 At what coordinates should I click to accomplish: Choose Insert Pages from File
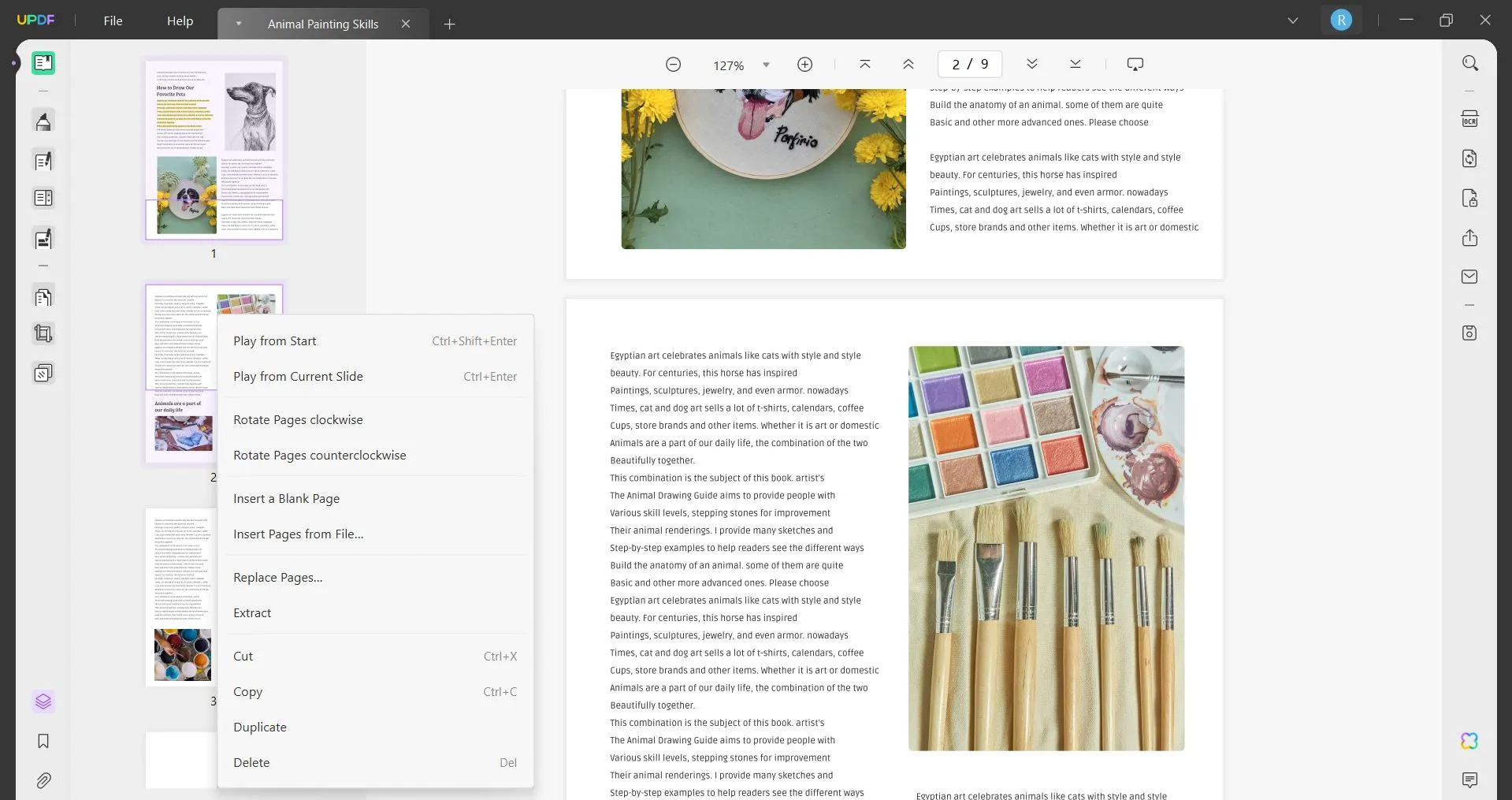(x=375, y=534)
